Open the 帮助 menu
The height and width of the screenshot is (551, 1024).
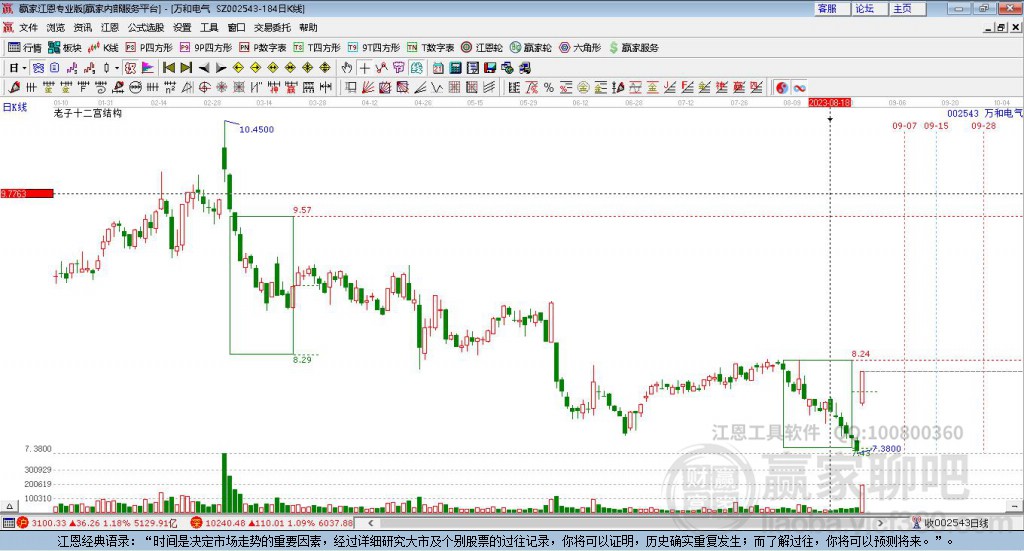point(308,27)
